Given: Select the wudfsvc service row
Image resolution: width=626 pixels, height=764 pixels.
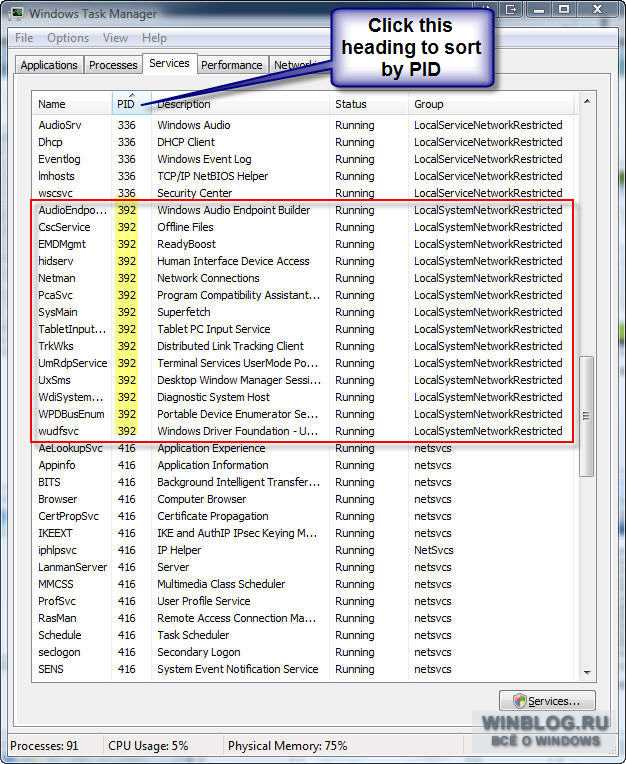Looking at the screenshot, I should [304, 431].
